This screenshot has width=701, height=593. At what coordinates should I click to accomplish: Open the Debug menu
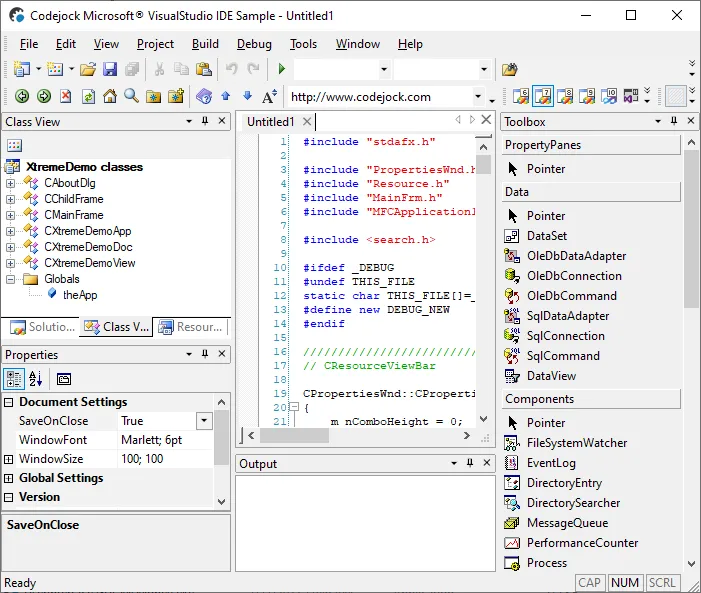click(254, 44)
